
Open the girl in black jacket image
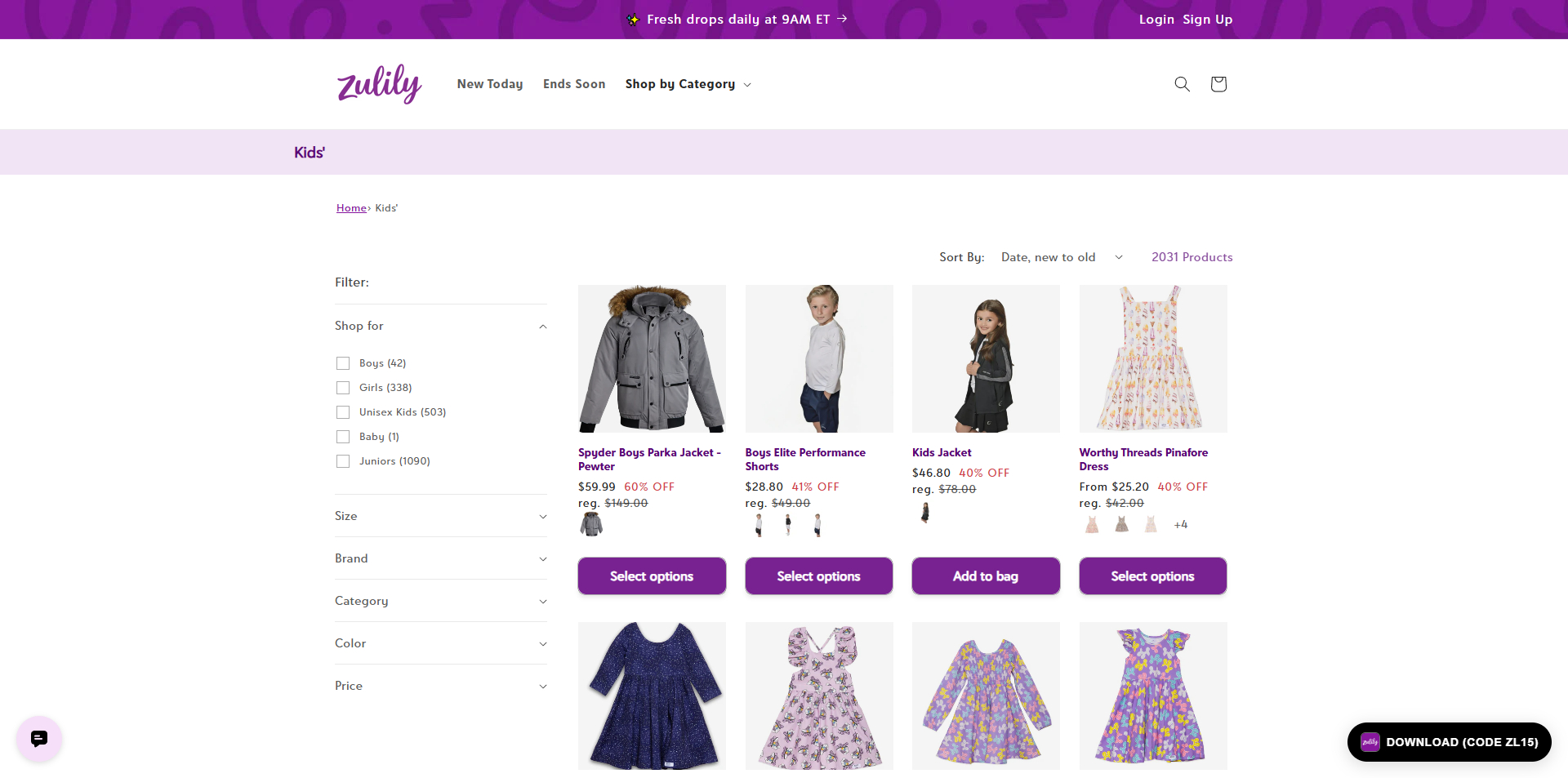coord(986,358)
